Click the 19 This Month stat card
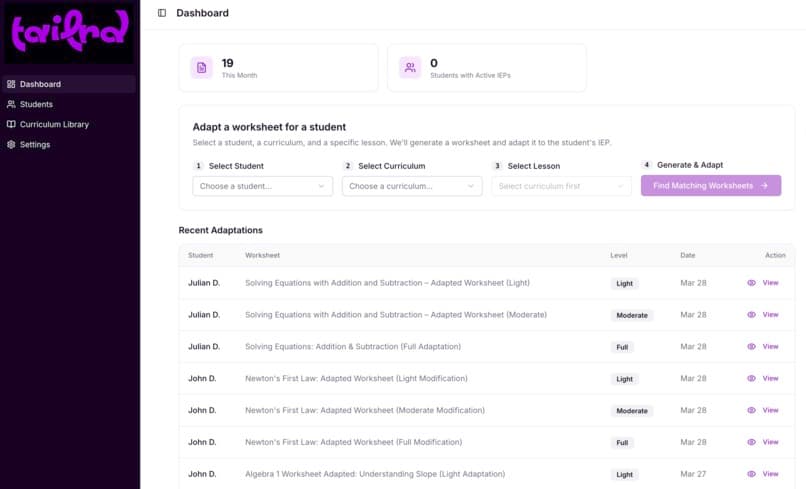This screenshot has height=489, width=806. tap(279, 68)
